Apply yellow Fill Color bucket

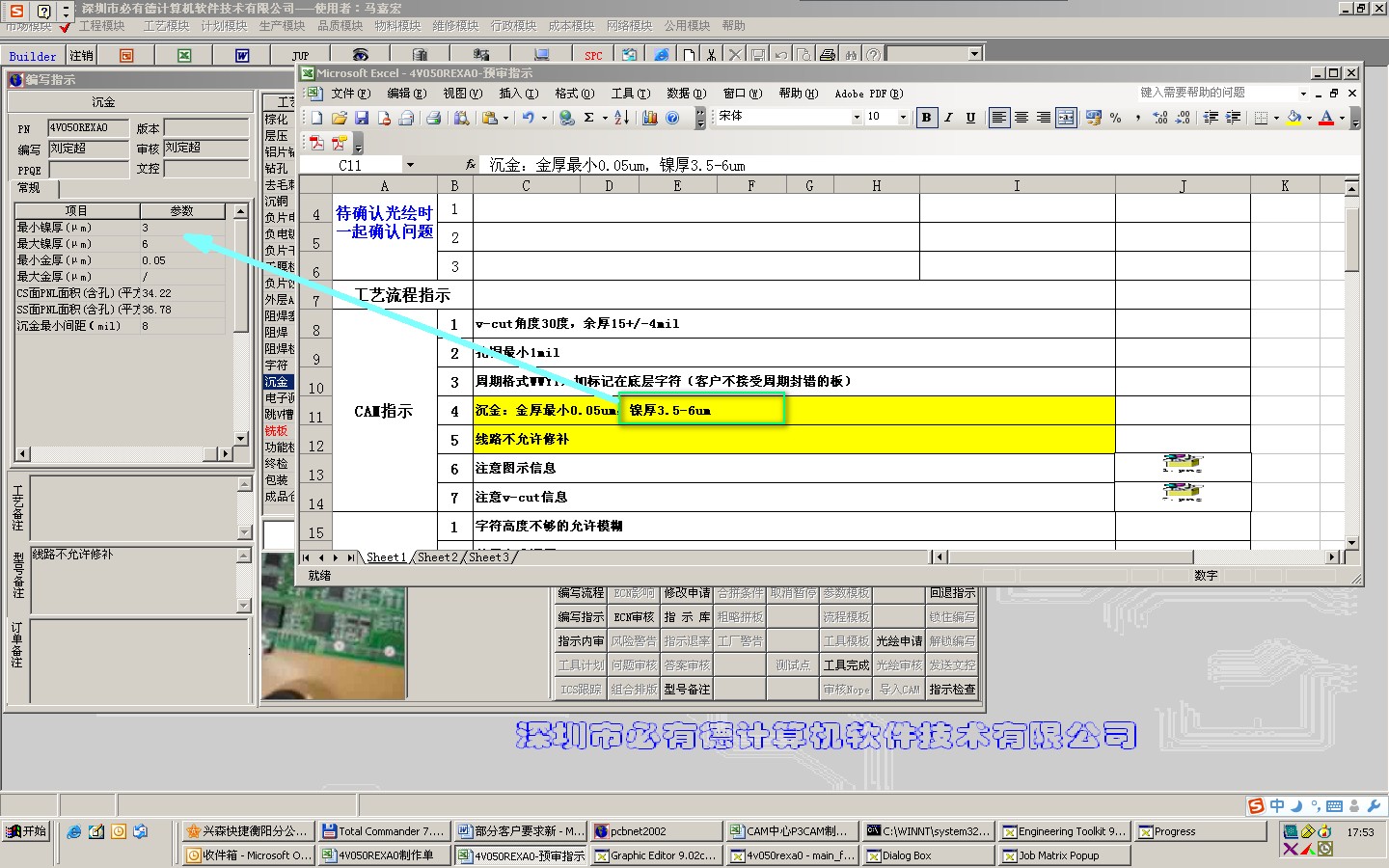[x=1294, y=118]
